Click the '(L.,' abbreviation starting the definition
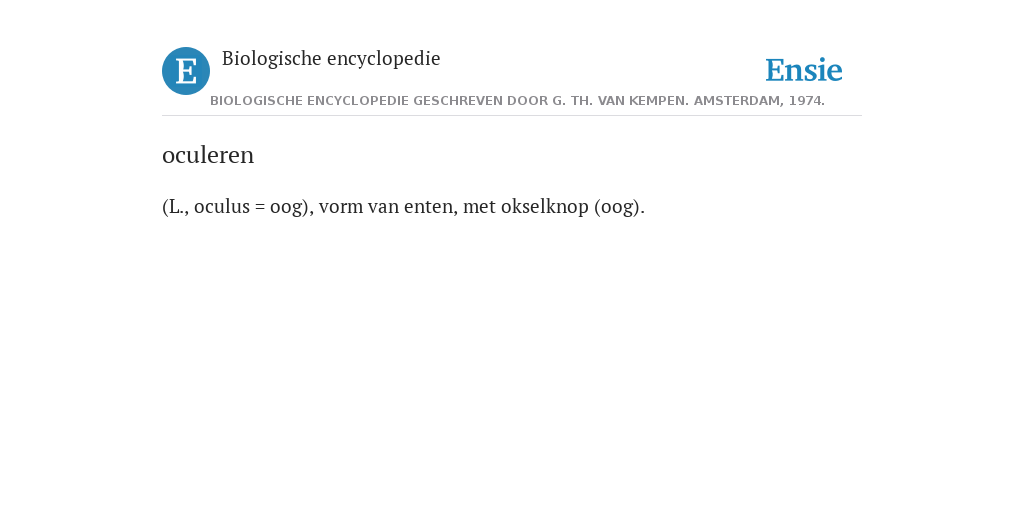Image resolution: width=1024 pixels, height=512 pixels. (x=176, y=207)
